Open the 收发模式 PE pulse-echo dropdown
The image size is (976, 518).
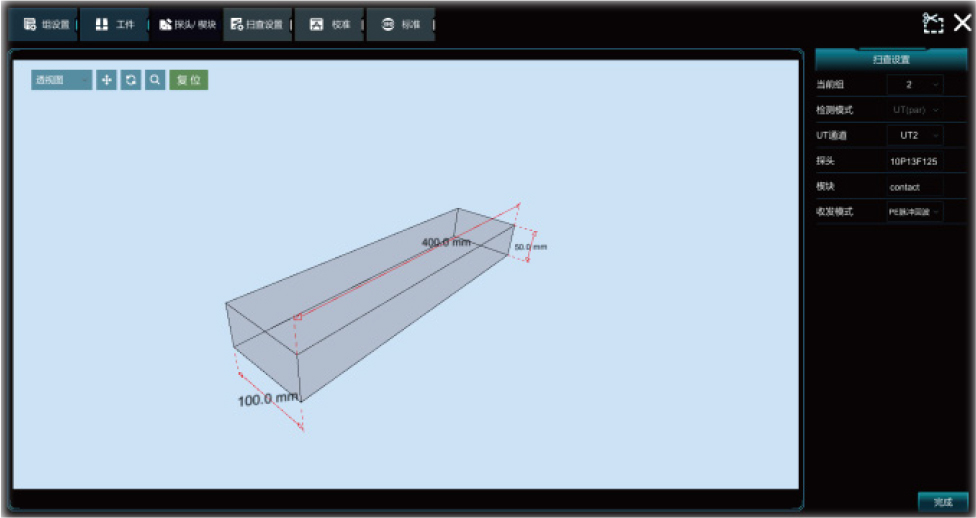coord(915,212)
